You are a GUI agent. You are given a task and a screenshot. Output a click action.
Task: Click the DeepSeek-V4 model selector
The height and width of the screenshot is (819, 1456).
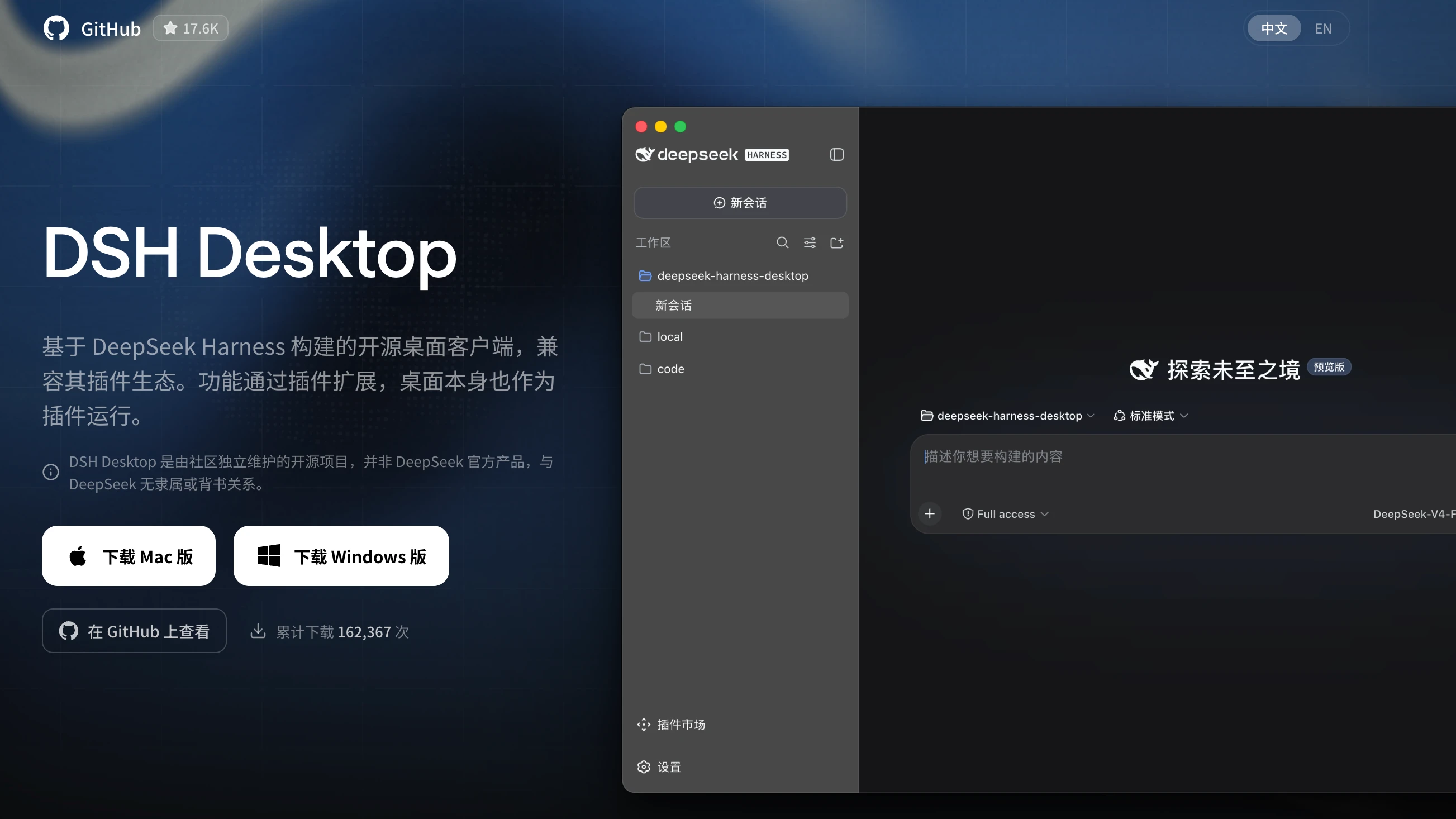[1414, 514]
